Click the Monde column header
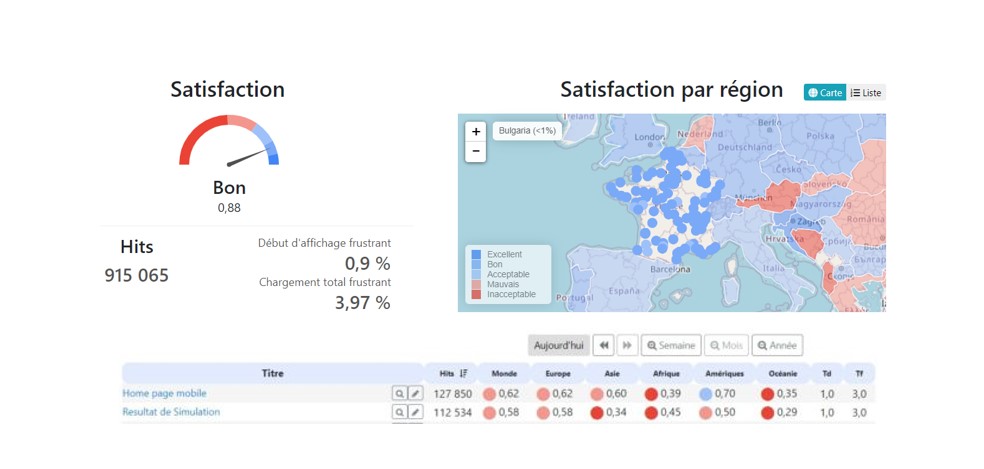Viewport: 984px width, 469px height. (505, 373)
